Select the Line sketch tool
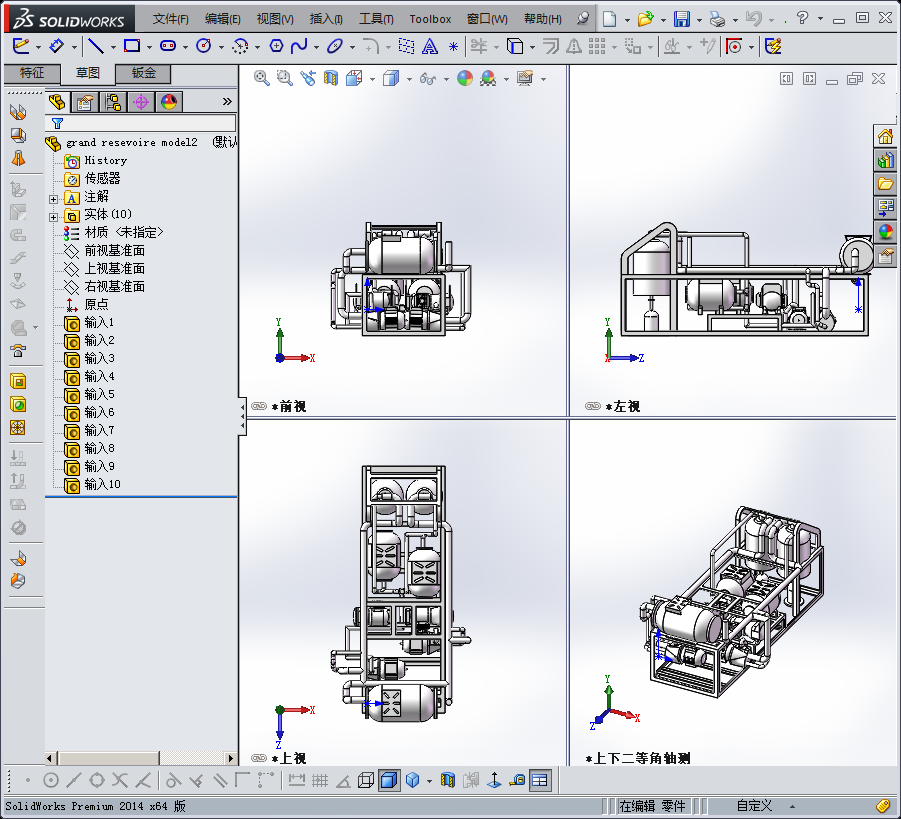 [95, 46]
